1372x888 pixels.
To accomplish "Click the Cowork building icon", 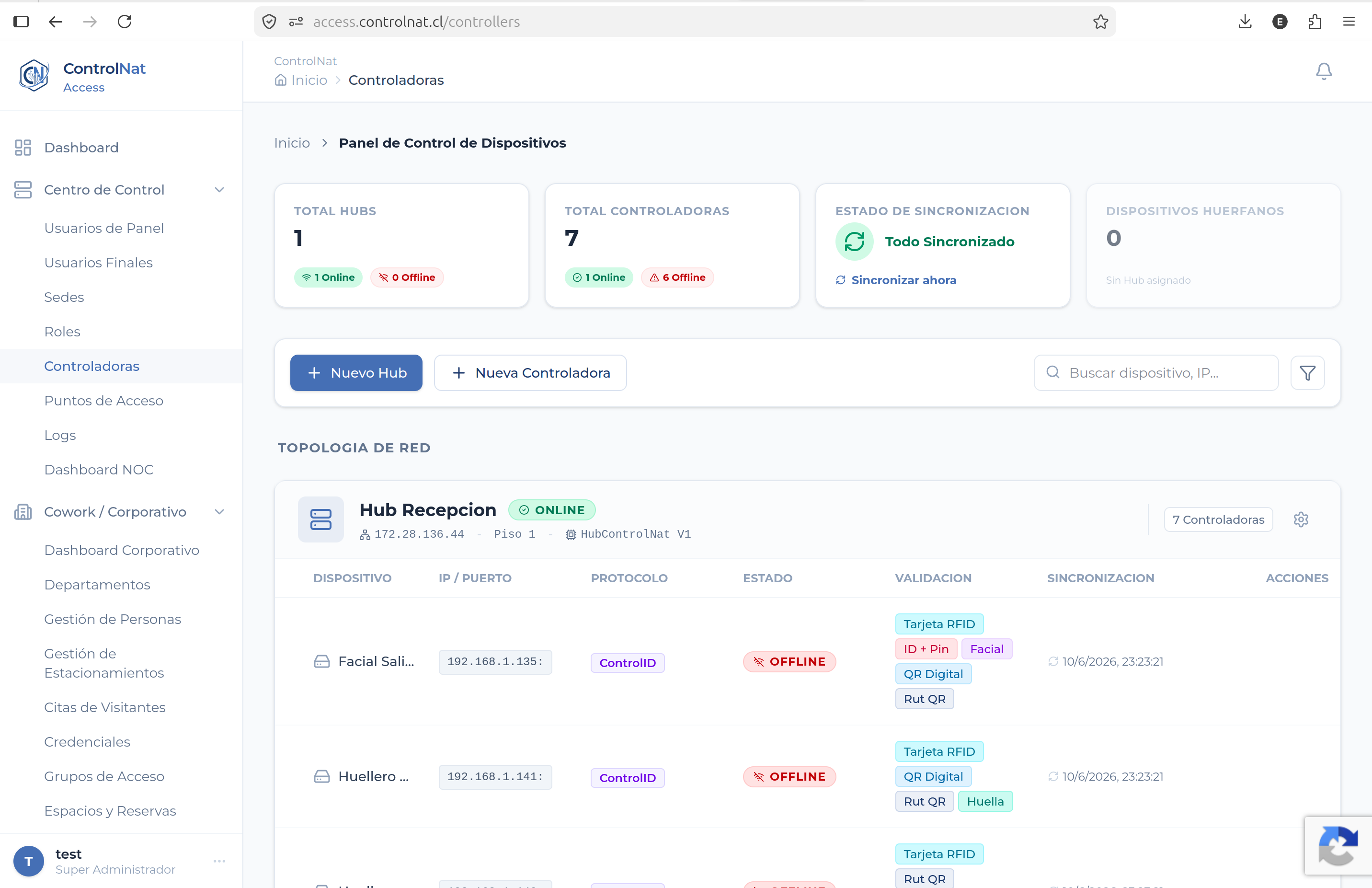I will (x=23, y=512).
